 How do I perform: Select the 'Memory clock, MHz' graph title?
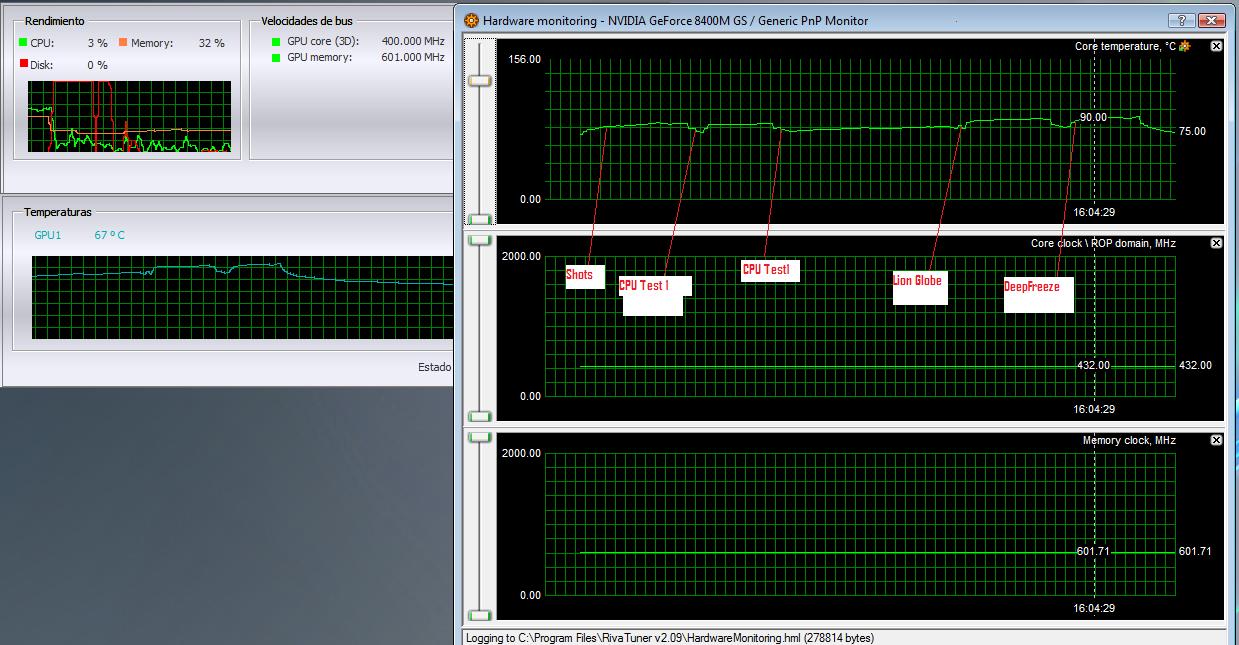tap(1129, 440)
